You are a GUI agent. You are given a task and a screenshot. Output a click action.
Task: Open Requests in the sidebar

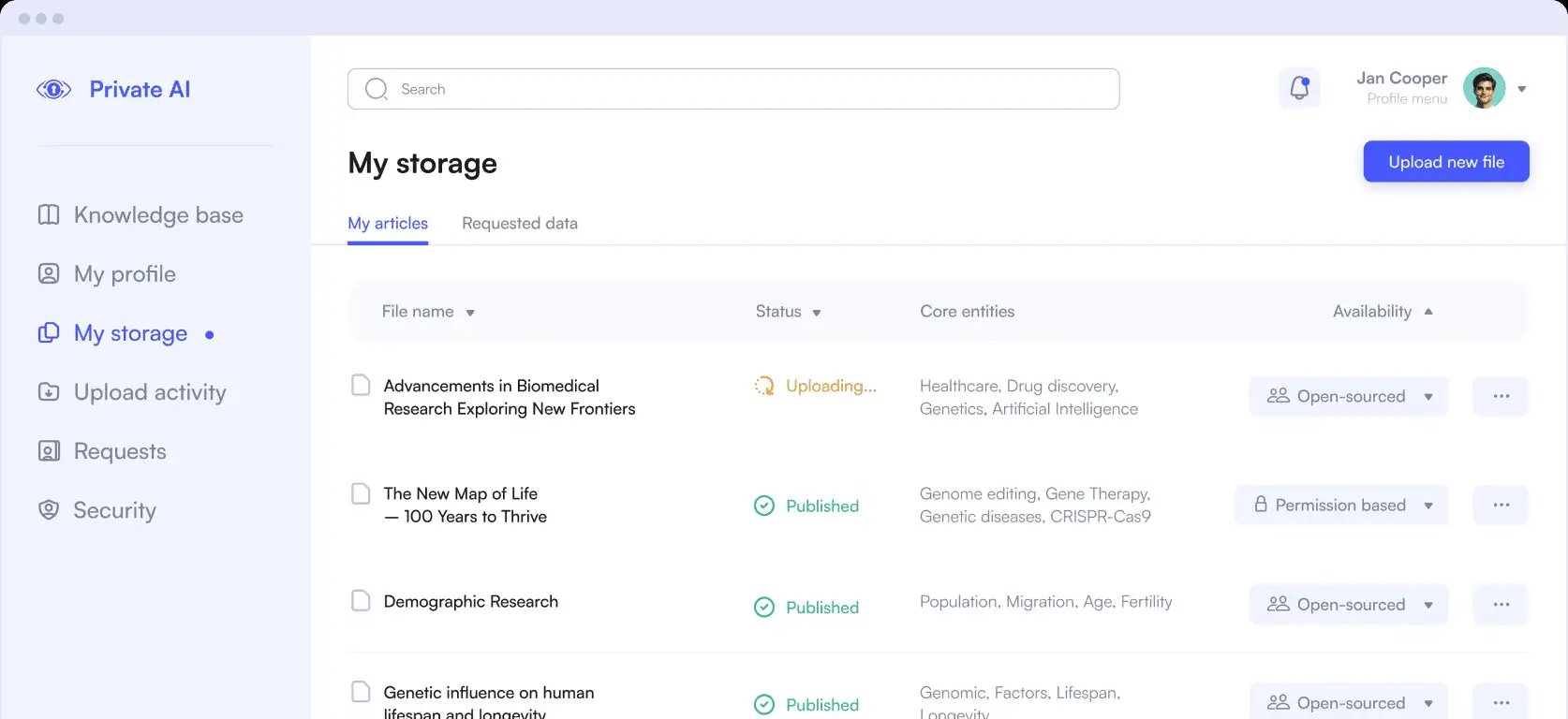coord(119,451)
